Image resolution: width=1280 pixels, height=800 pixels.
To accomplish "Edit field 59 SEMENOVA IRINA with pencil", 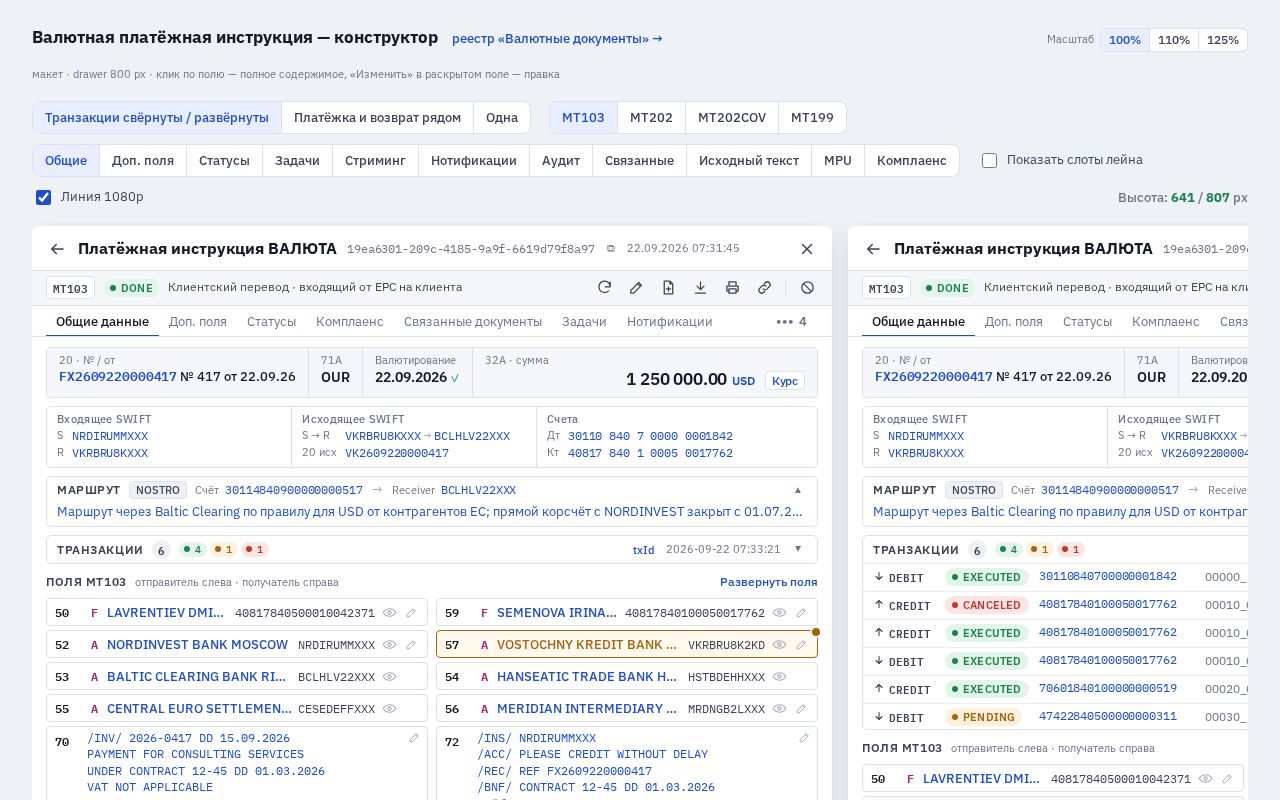I will click(801, 613).
